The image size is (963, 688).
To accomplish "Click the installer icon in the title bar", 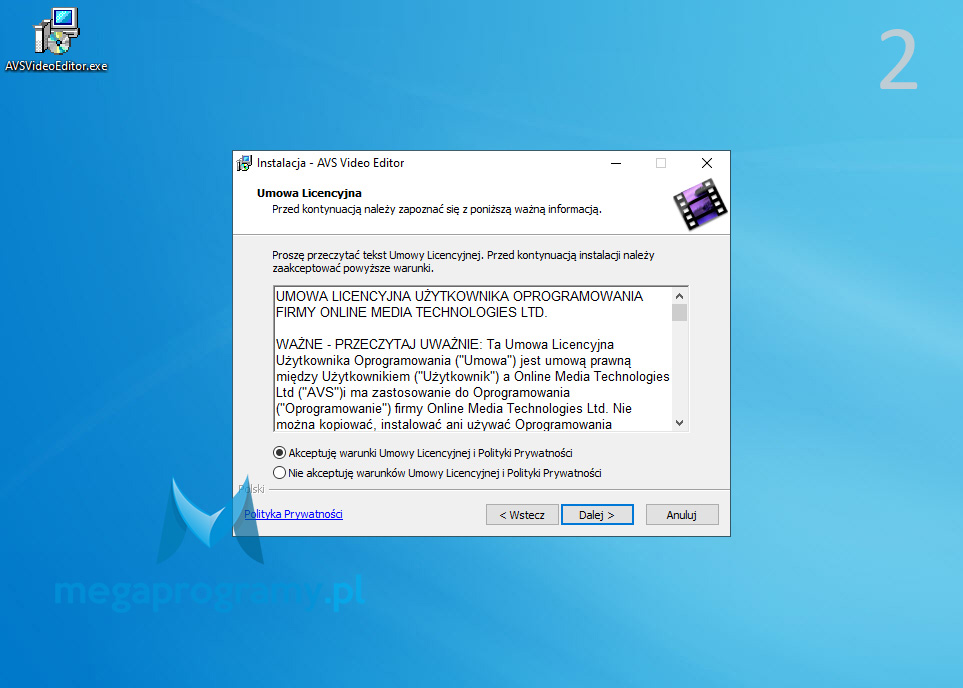I will click(x=244, y=163).
